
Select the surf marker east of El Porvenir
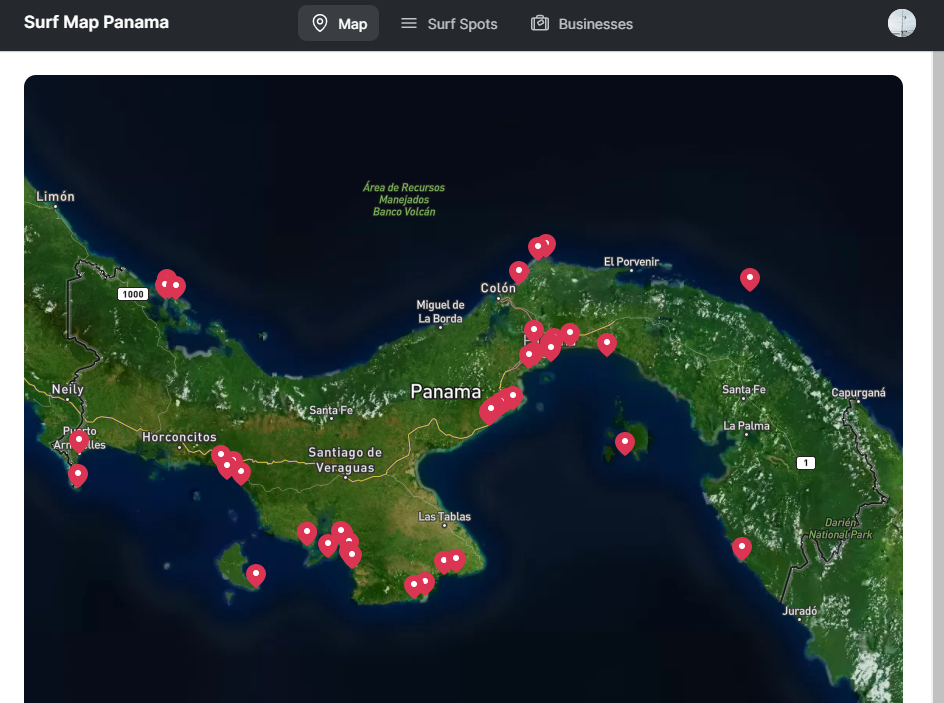(x=749, y=279)
